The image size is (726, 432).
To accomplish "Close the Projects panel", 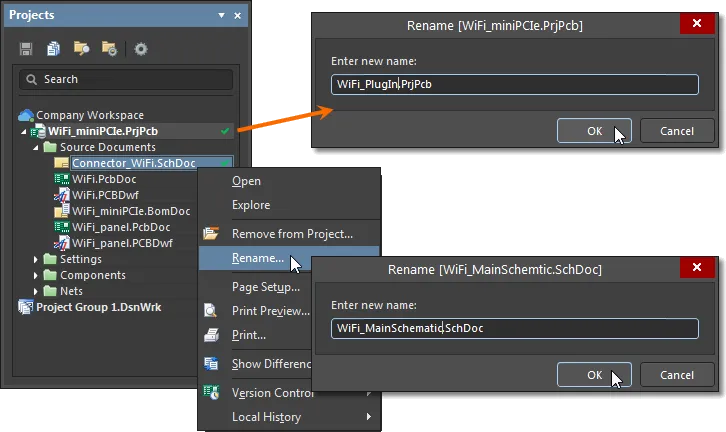I will click(238, 16).
